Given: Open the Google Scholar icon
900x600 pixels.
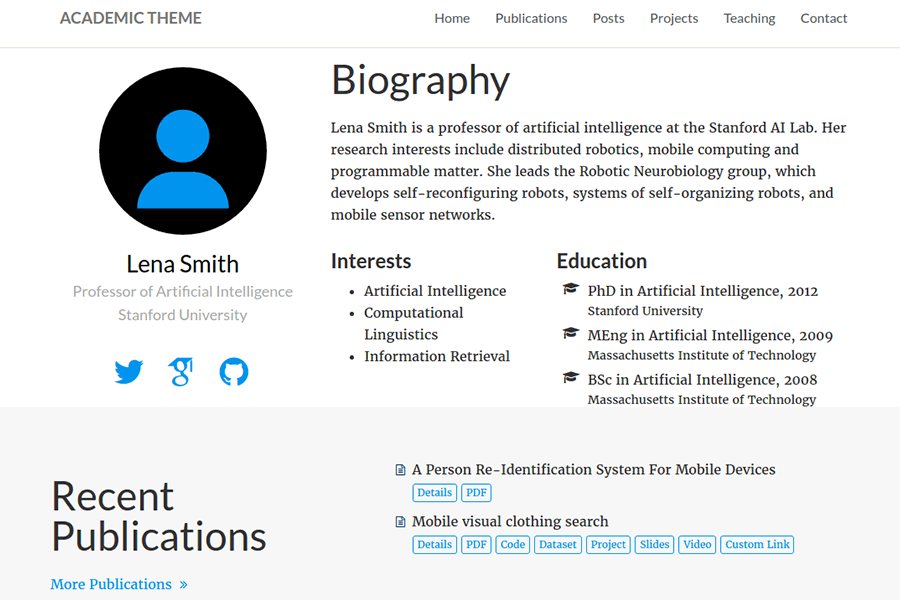Looking at the screenshot, I should tap(181, 372).
